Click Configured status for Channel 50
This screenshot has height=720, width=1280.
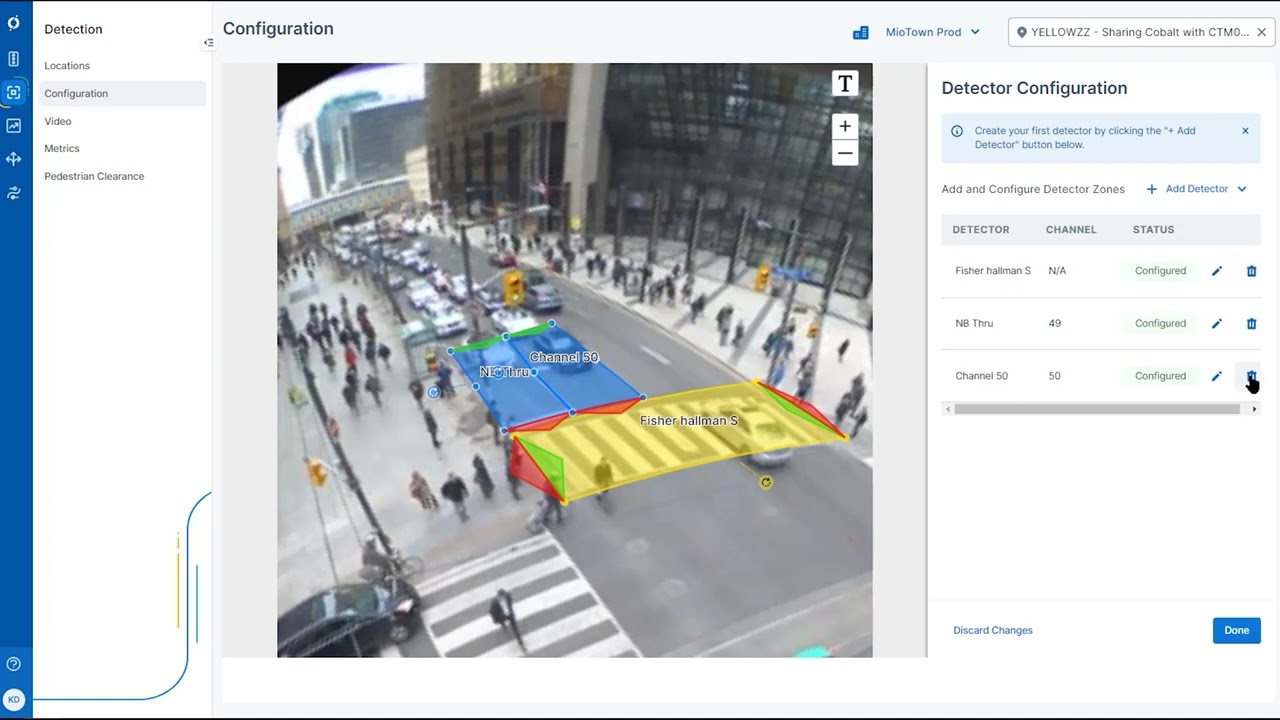pyautogui.click(x=1160, y=376)
